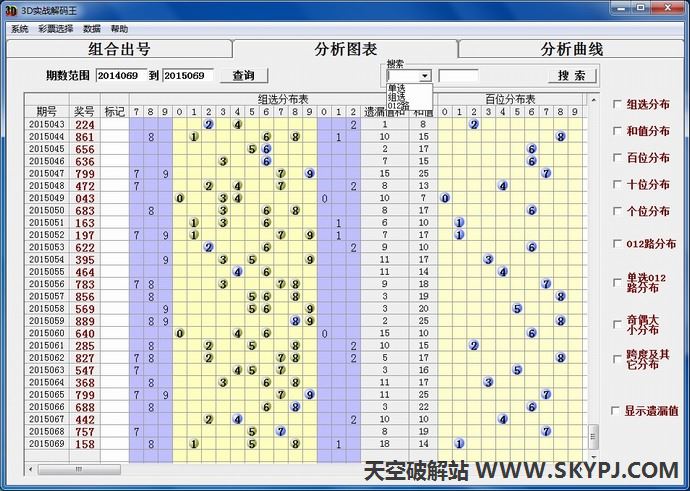The height and width of the screenshot is (491, 690).
Task: Open the 系统 menu
Action: (x=19, y=29)
